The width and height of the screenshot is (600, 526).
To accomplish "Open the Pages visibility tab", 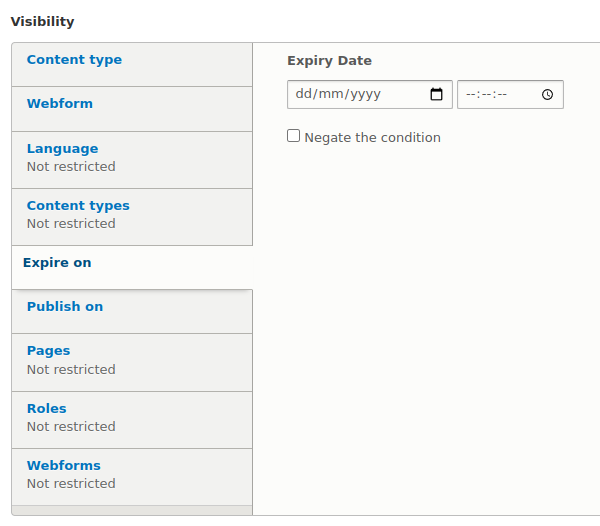I will [x=48, y=351].
